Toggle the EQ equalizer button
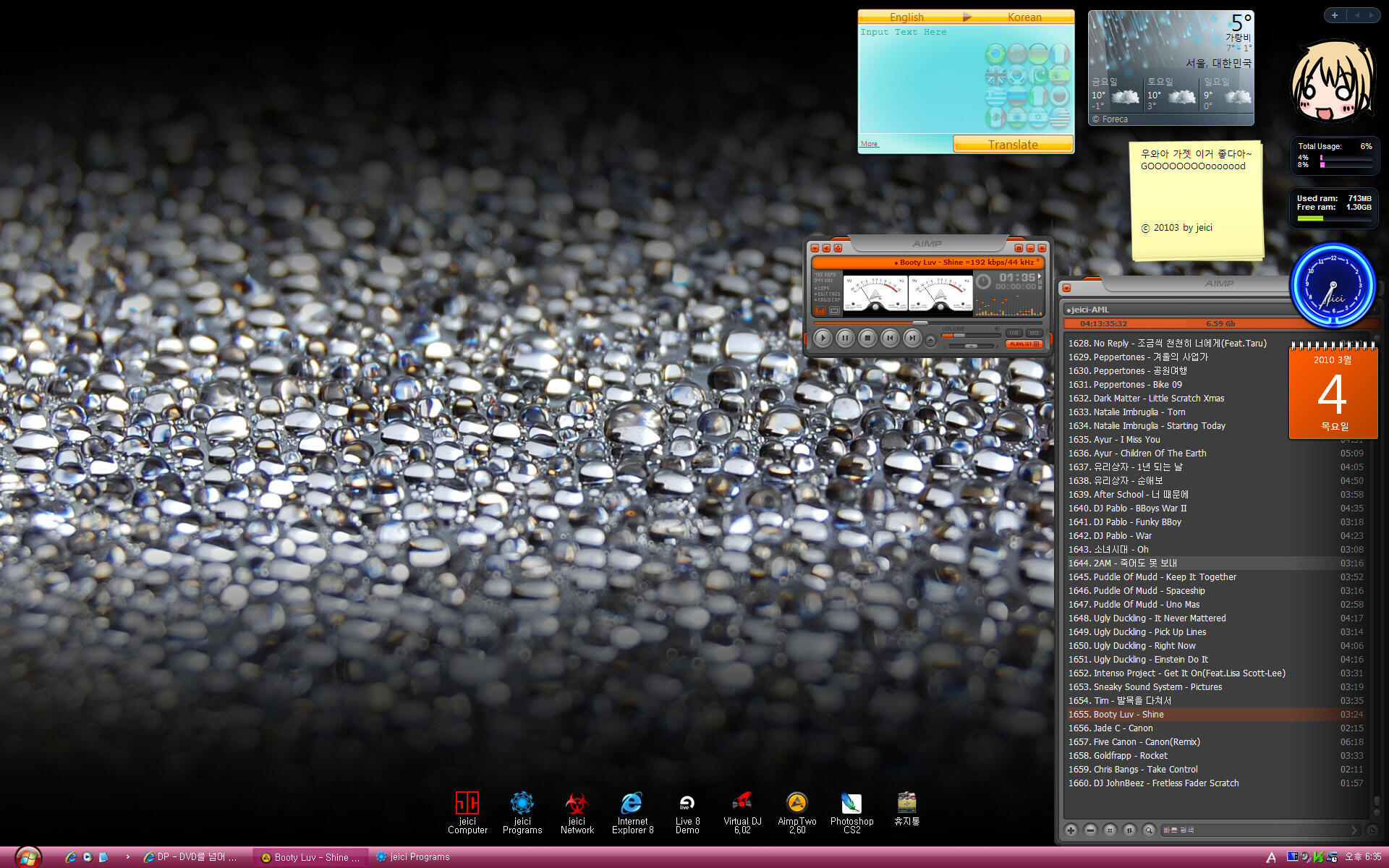The image size is (1389, 868). tap(1034, 333)
